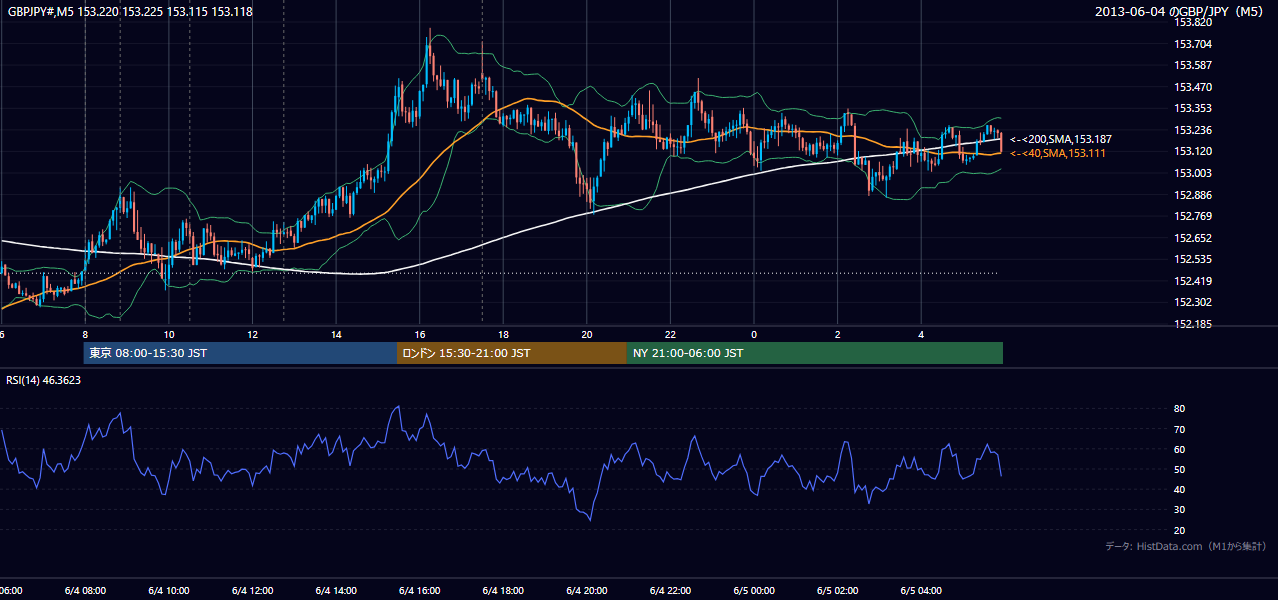Click the 6/5 02:00 time axis label
Screen dimensions: 1278x600
(837, 591)
